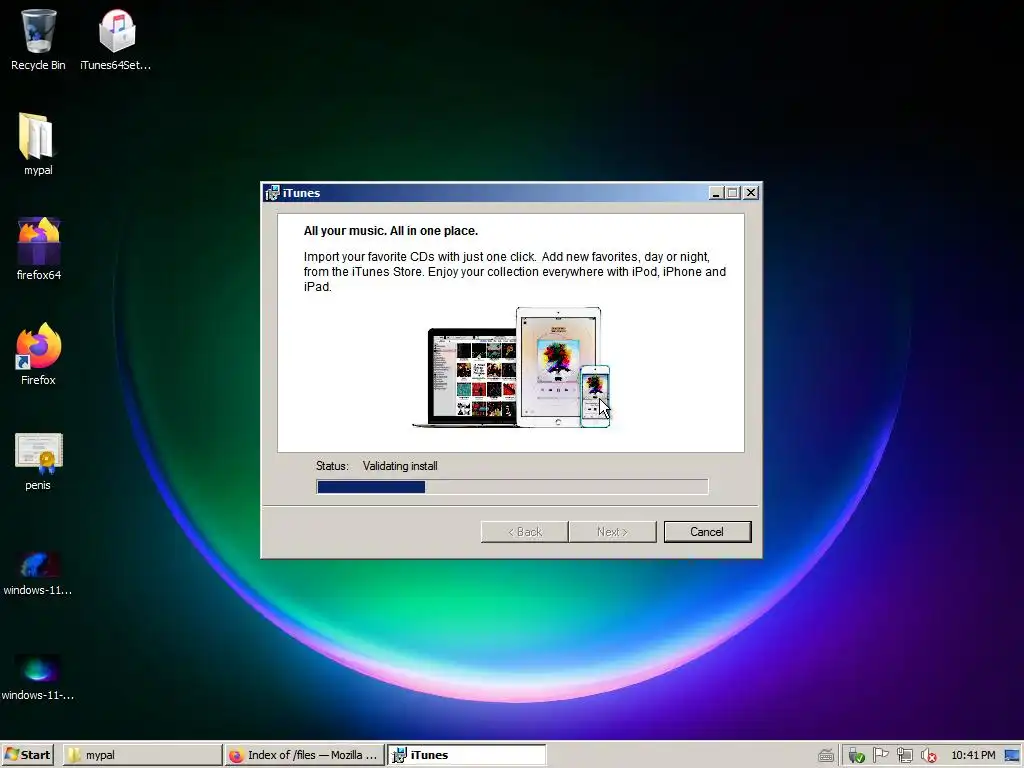
Task: Open Action Center flag tray icon
Action: coord(880,755)
